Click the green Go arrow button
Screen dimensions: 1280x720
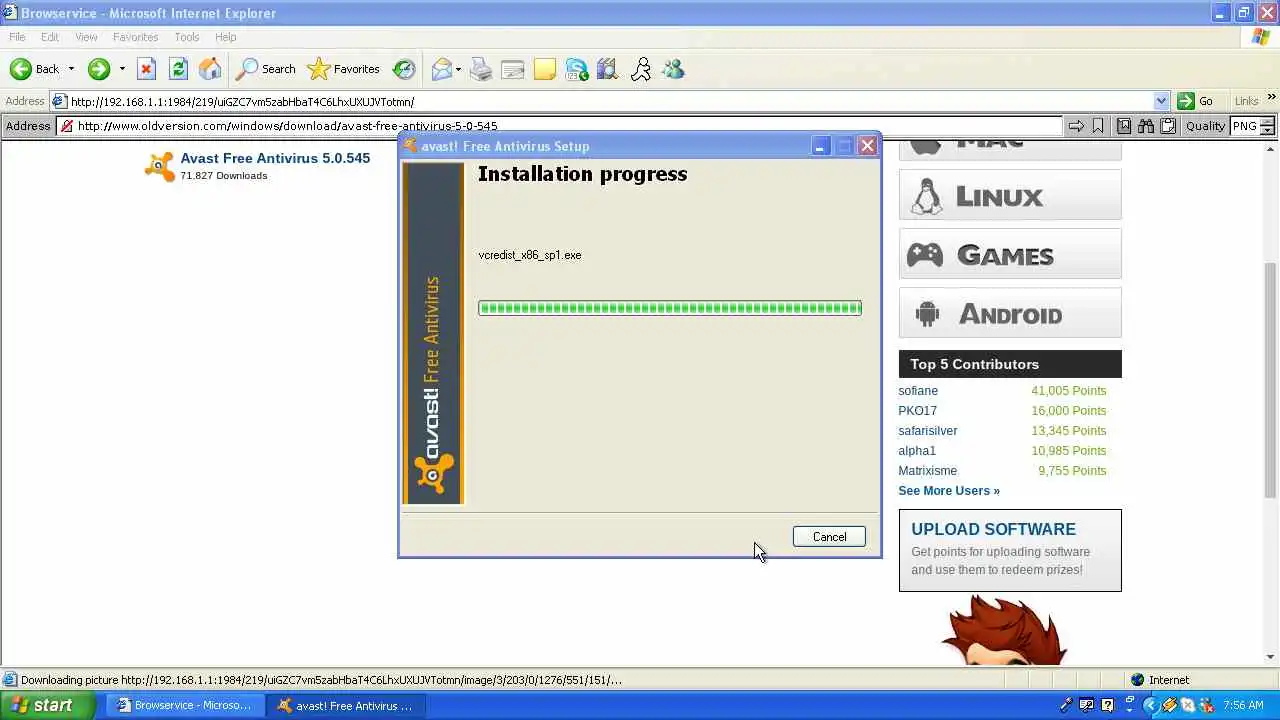pos(1195,101)
